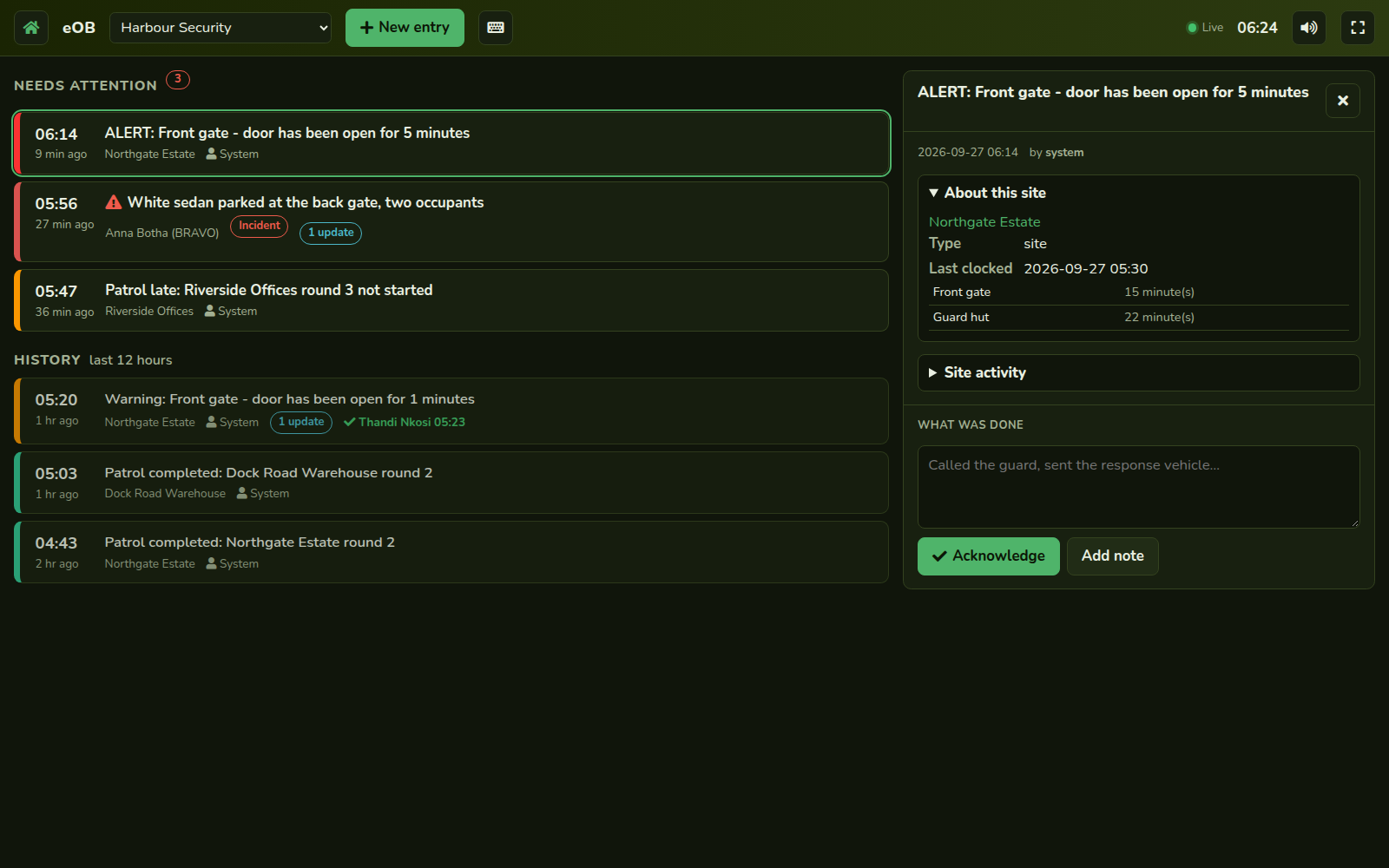This screenshot has width=1389, height=868.
Task: Open Patrol completed Dock Road Warehouse round 2
Action: tap(451, 483)
